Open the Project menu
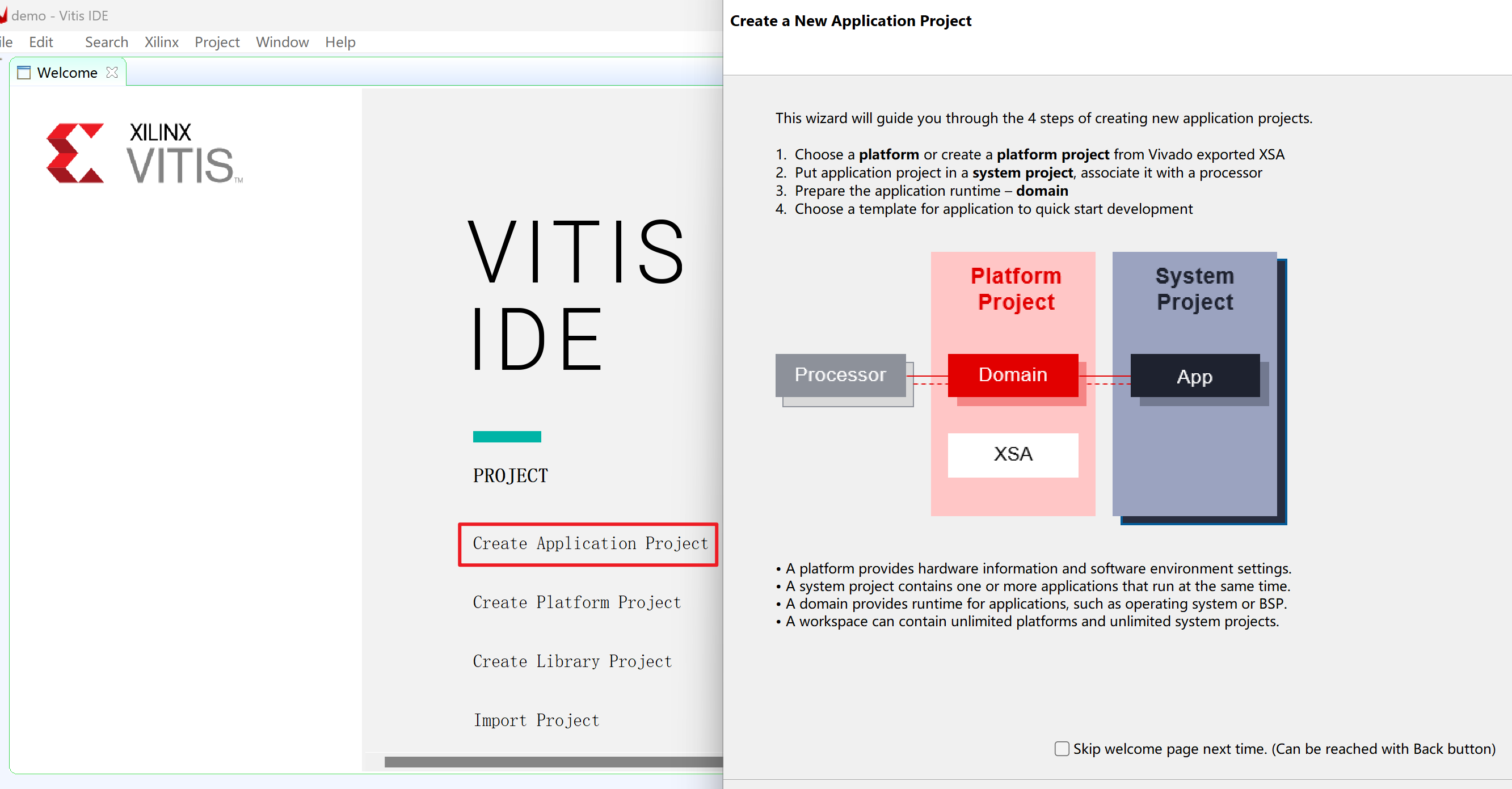Viewport: 1512px width, 789px height. [x=217, y=42]
